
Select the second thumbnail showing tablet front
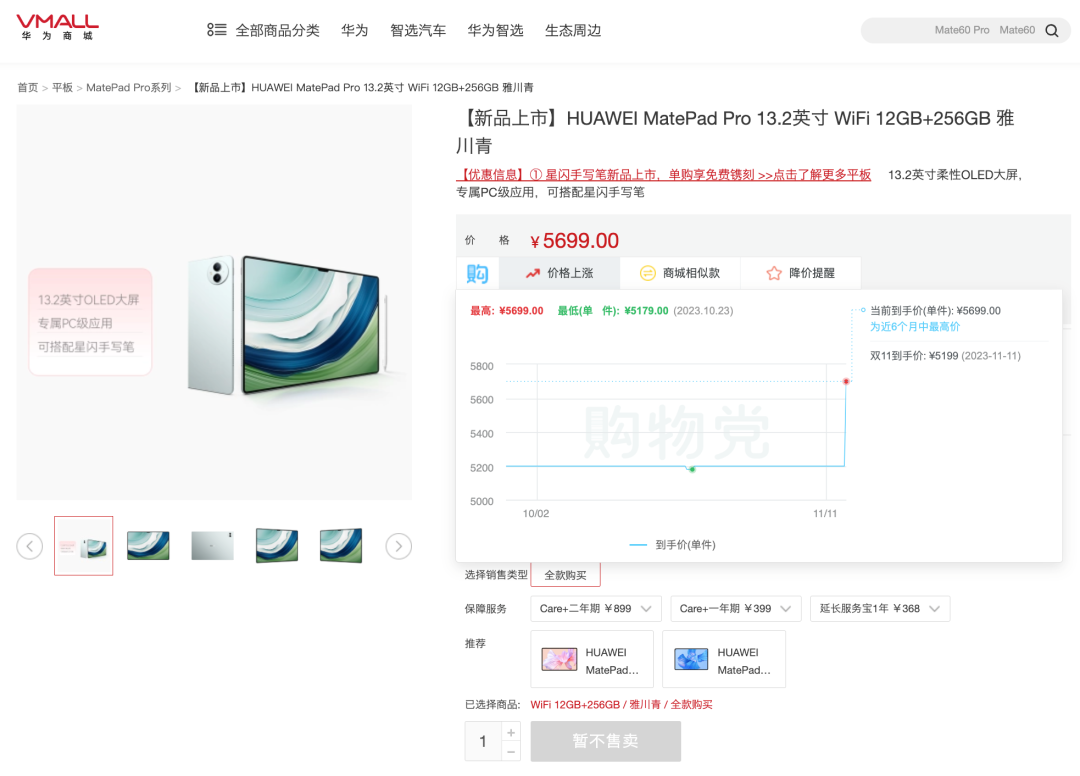click(148, 546)
